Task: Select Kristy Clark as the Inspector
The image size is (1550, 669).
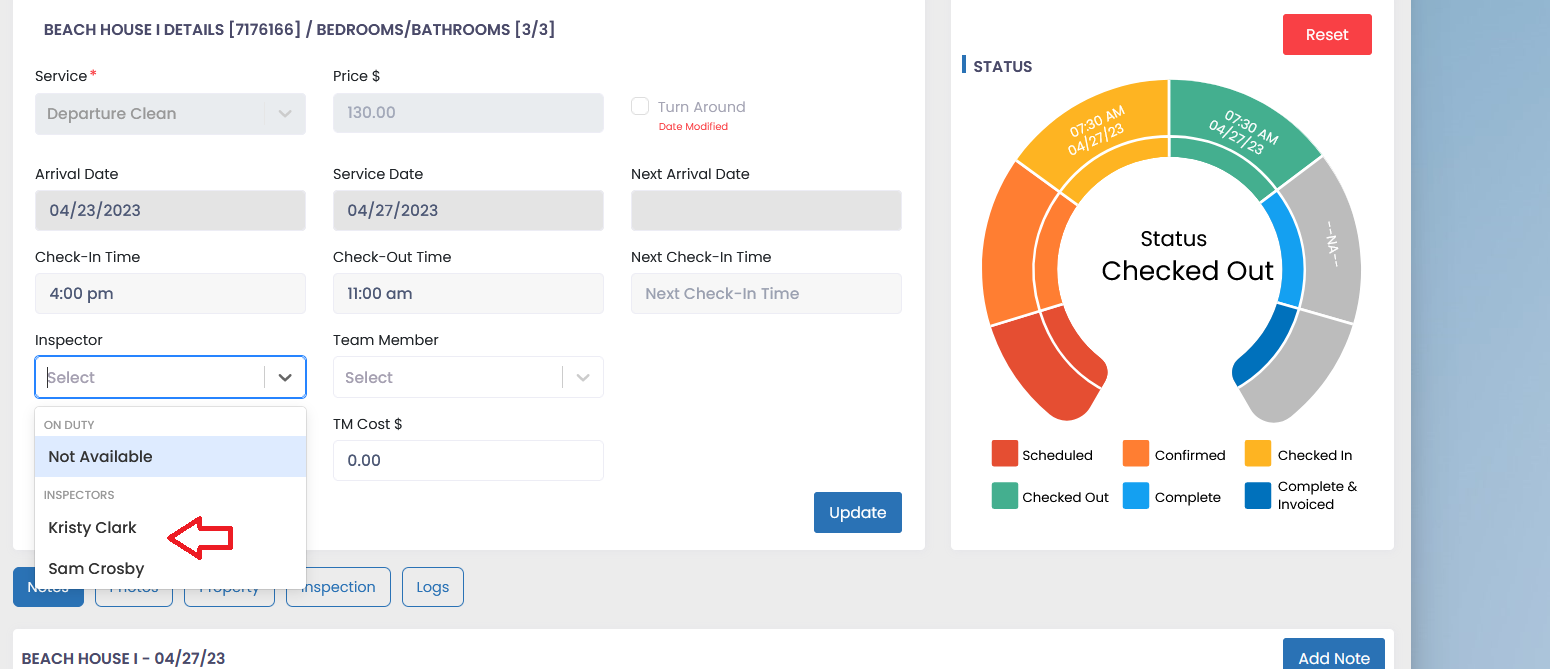Action: 92,527
